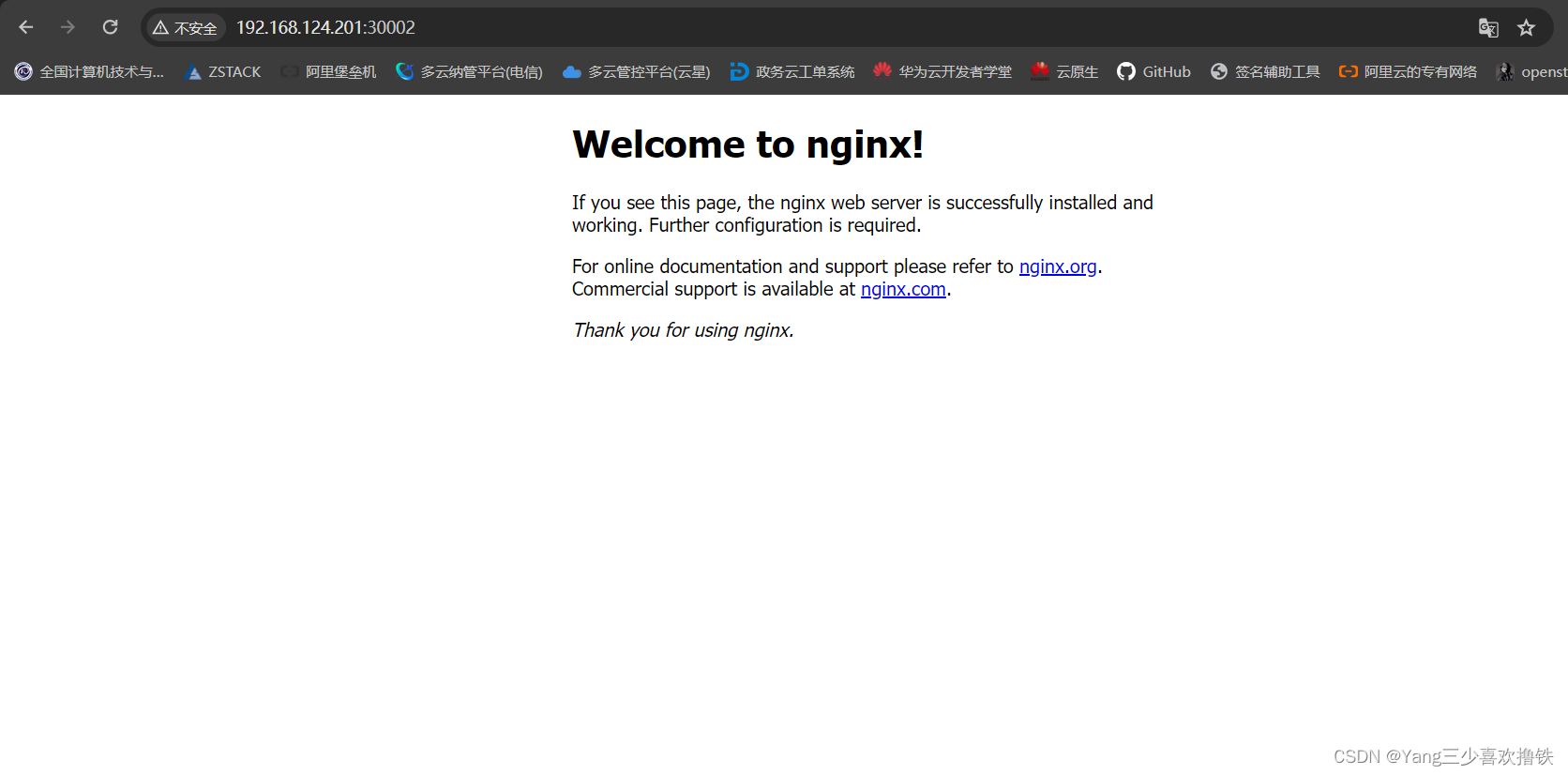Viewport: 1568px width, 775px height.
Task: Open the GitHub bookmark
Action: pos(1153,71)
